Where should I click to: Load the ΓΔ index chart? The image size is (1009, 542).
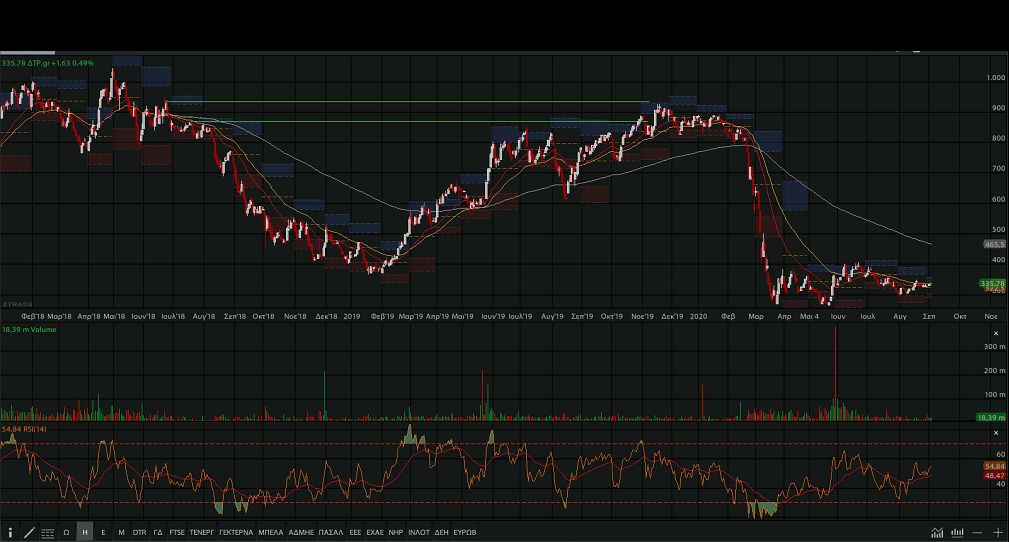coord(158,532)
